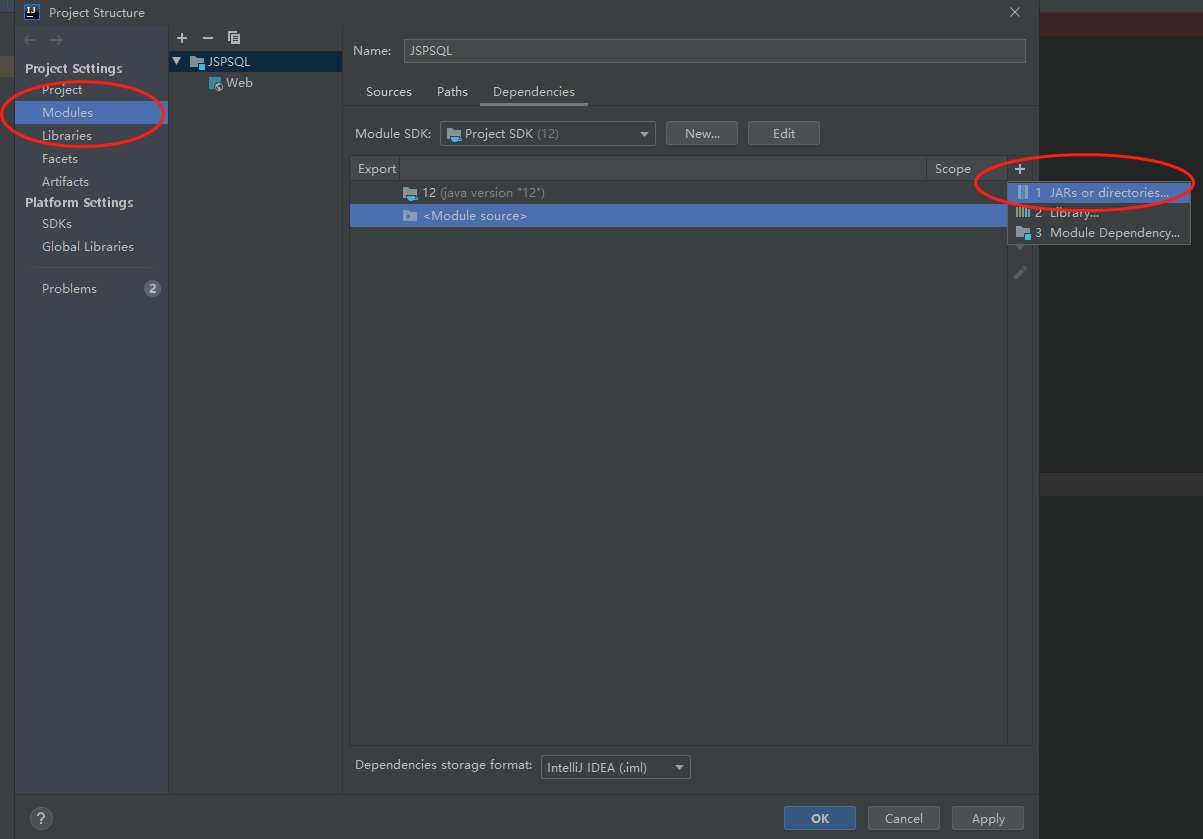1203x839 pixels.
Task: Choose Library option from popup
Action: point(1099,213)
